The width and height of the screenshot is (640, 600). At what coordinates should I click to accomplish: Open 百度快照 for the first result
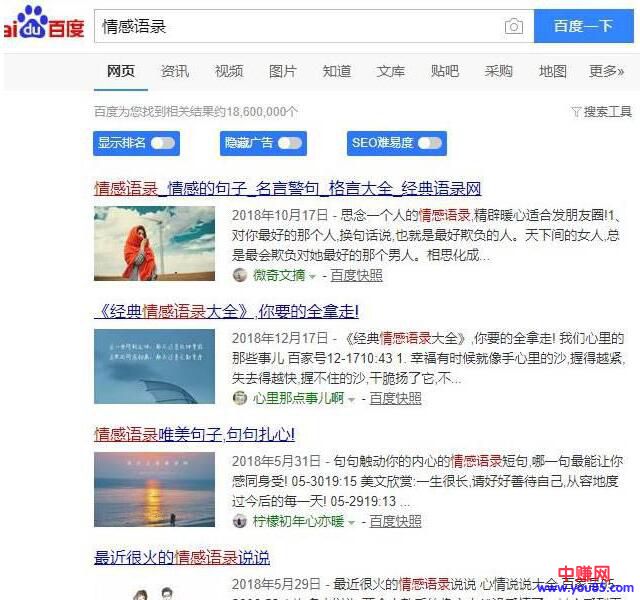[x=356, y=276]
